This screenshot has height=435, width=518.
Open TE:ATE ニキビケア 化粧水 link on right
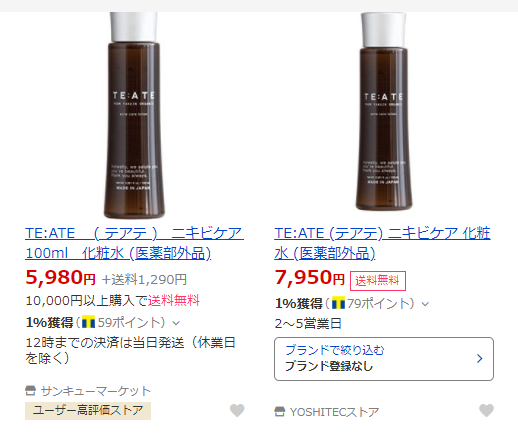(382, 243)
